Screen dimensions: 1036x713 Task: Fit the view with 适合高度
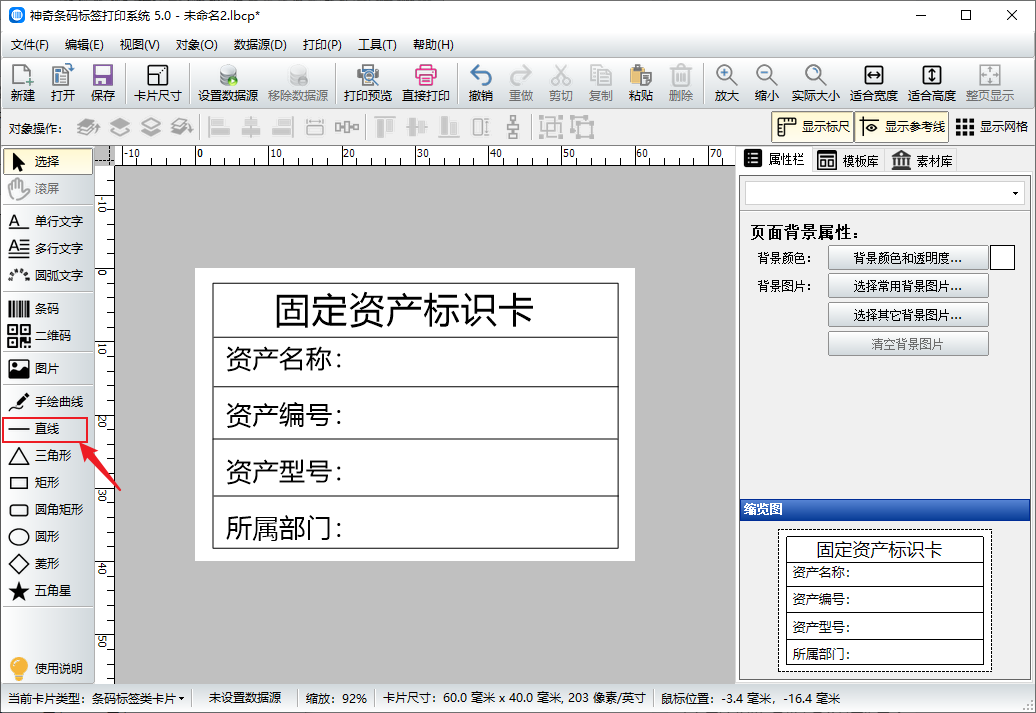(932, 83)
